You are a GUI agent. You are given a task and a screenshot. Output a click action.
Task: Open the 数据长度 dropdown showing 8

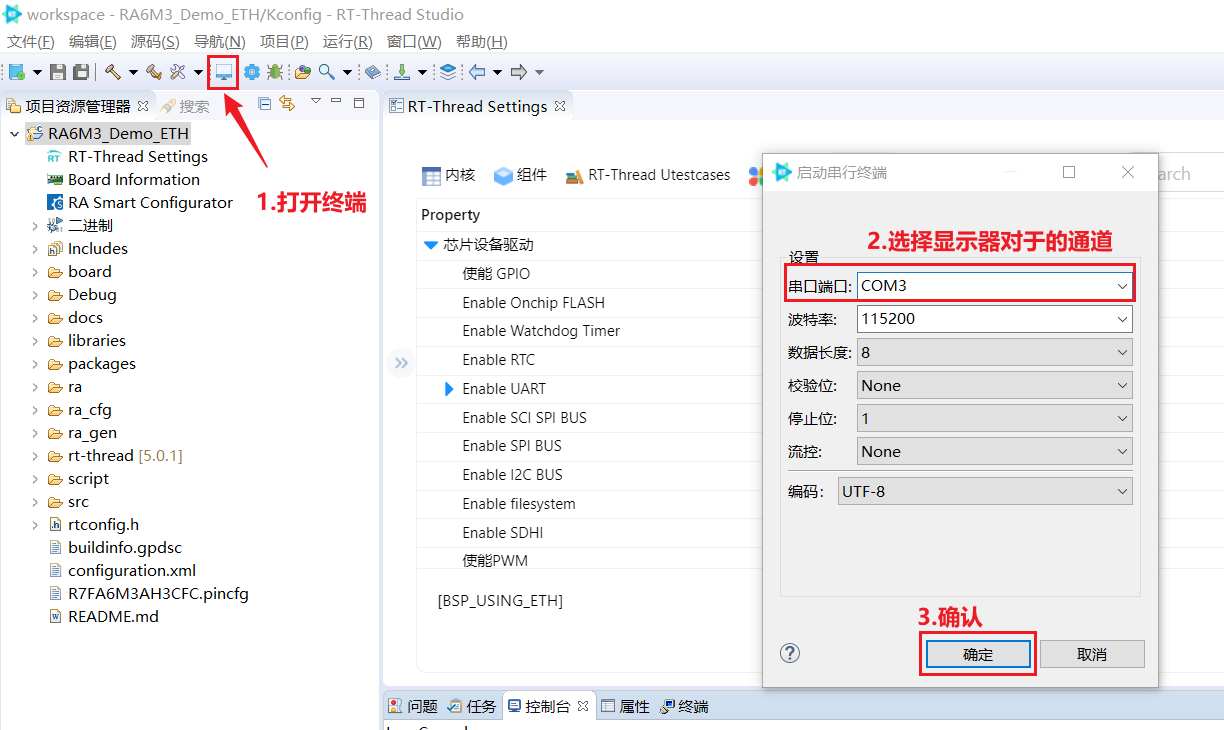pos(1122,352)
